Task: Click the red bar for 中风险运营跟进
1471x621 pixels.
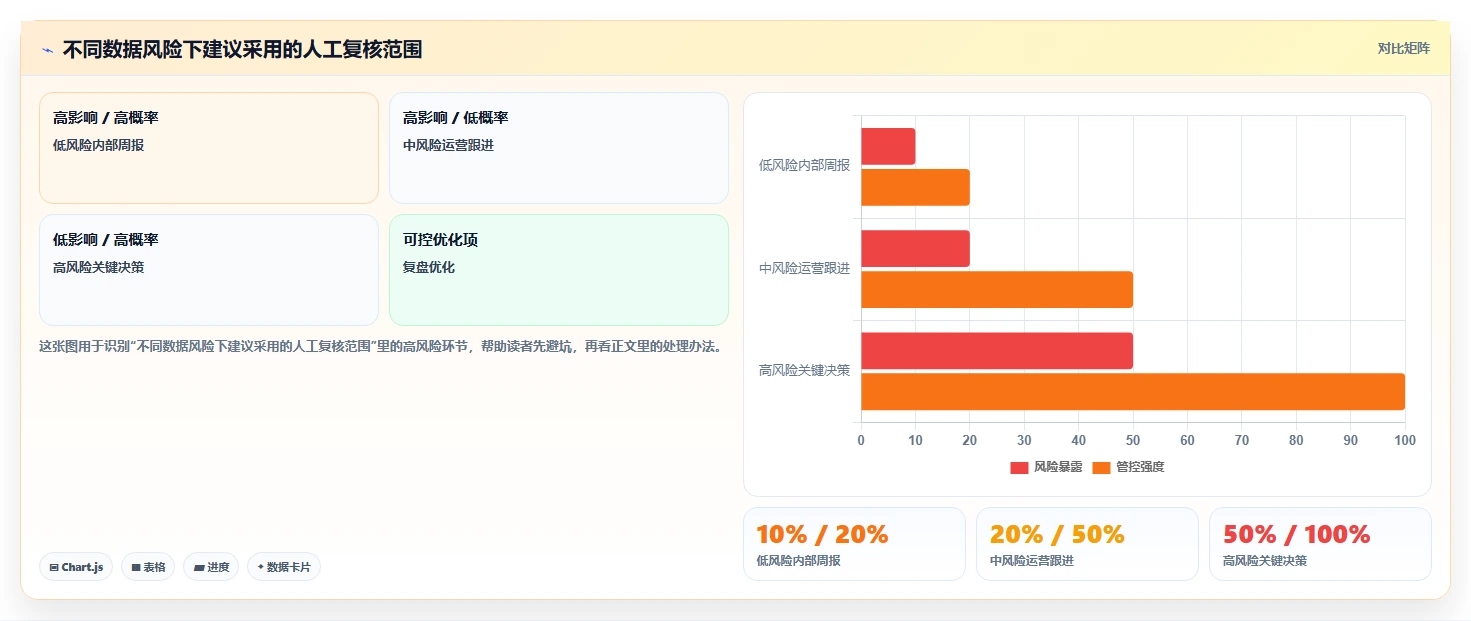Action: pyautogui.click(x=915, y=249)
